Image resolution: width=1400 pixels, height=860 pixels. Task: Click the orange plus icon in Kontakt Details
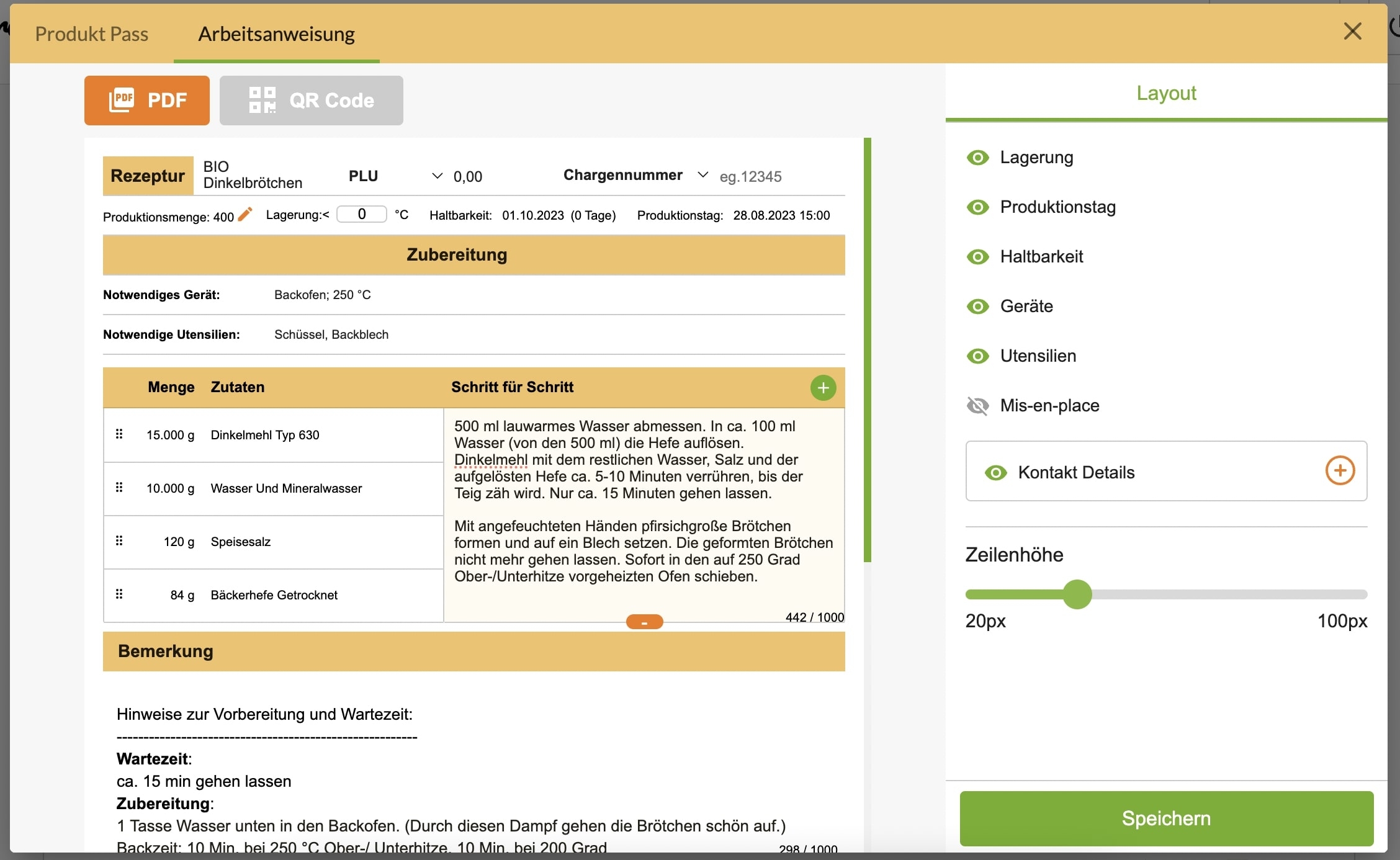click(1340, 471)
